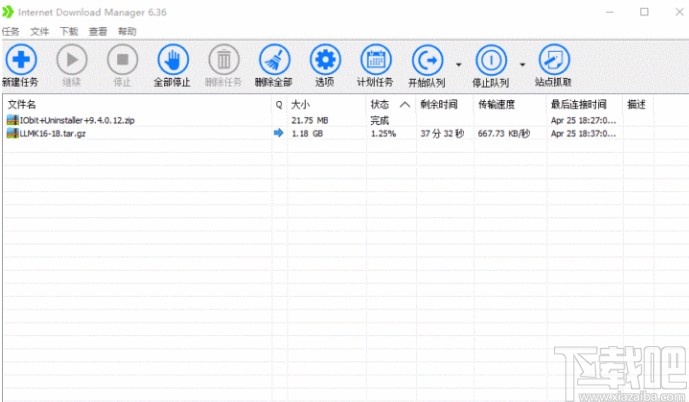
Task: Click the 新建任务 plus icon
Action: click(21, 59)
